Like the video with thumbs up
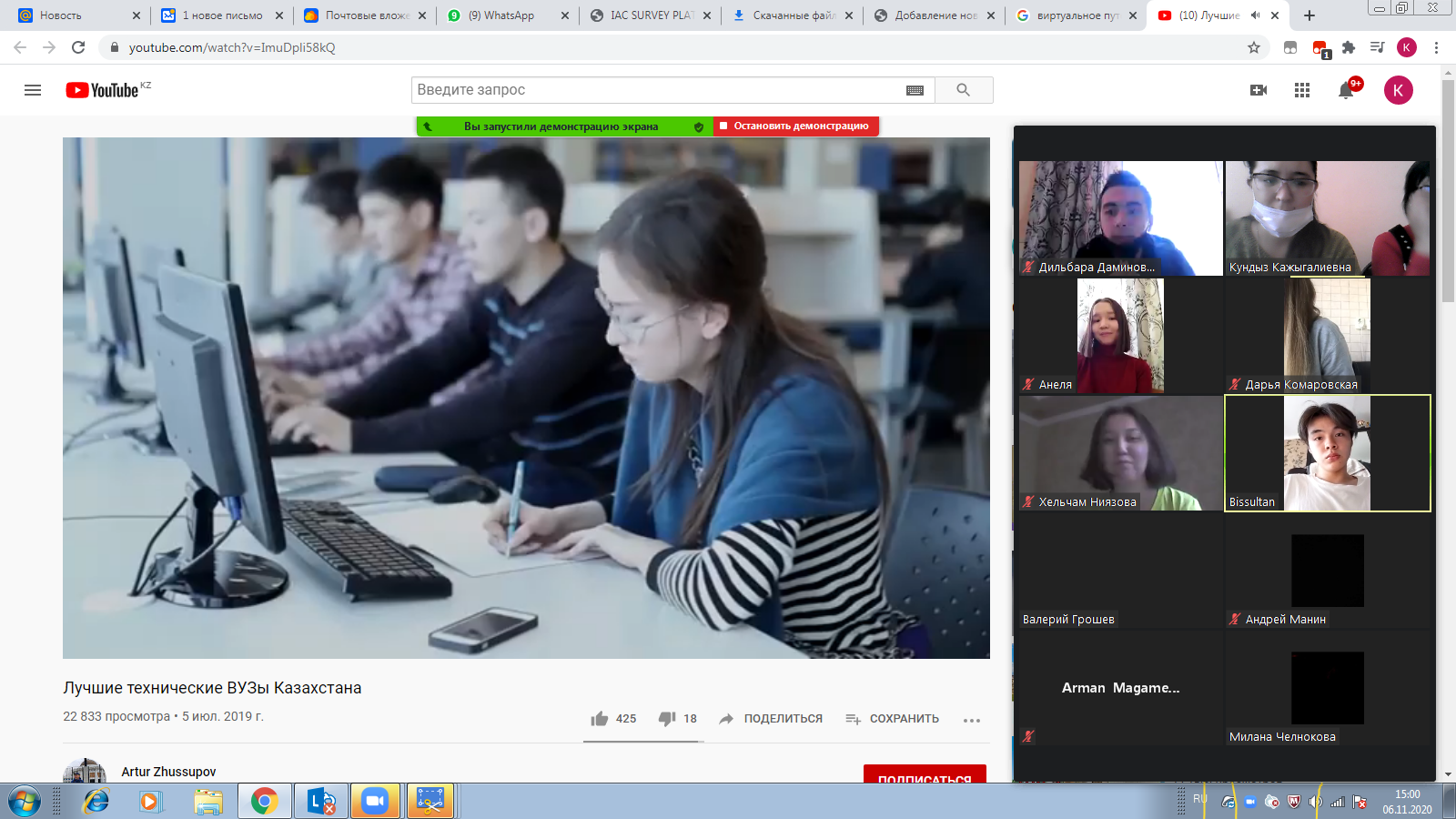 pos(599,719)
